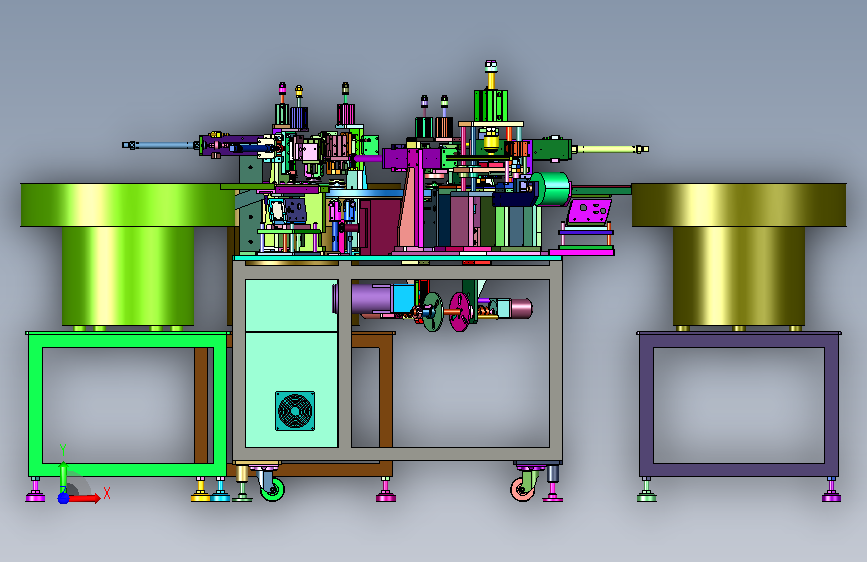Click the green Y axis arrow of the triad
867x562 pixels.
(x=63, y=476)
